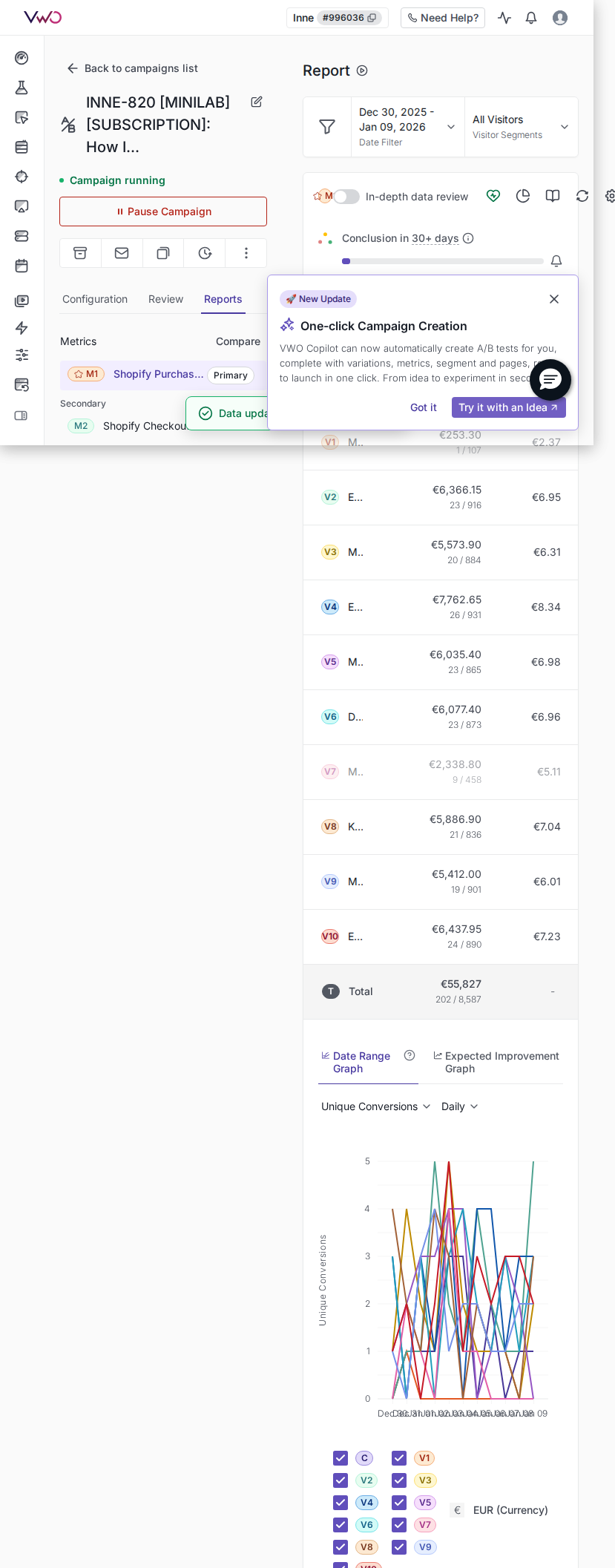
Task: Click the archive campaign icon
Action: coord(80,253)
